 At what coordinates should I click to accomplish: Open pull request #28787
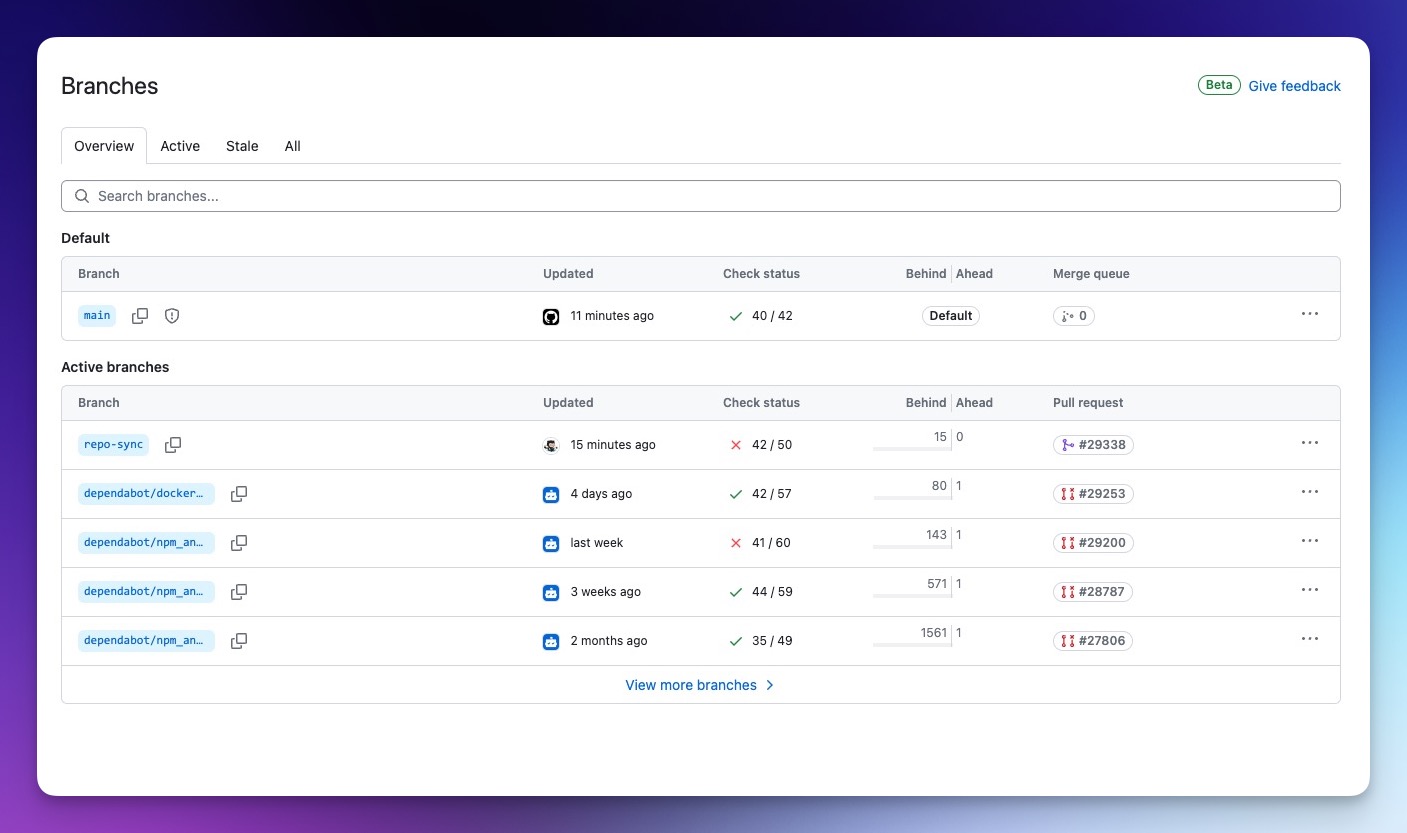click(1093, 592)
